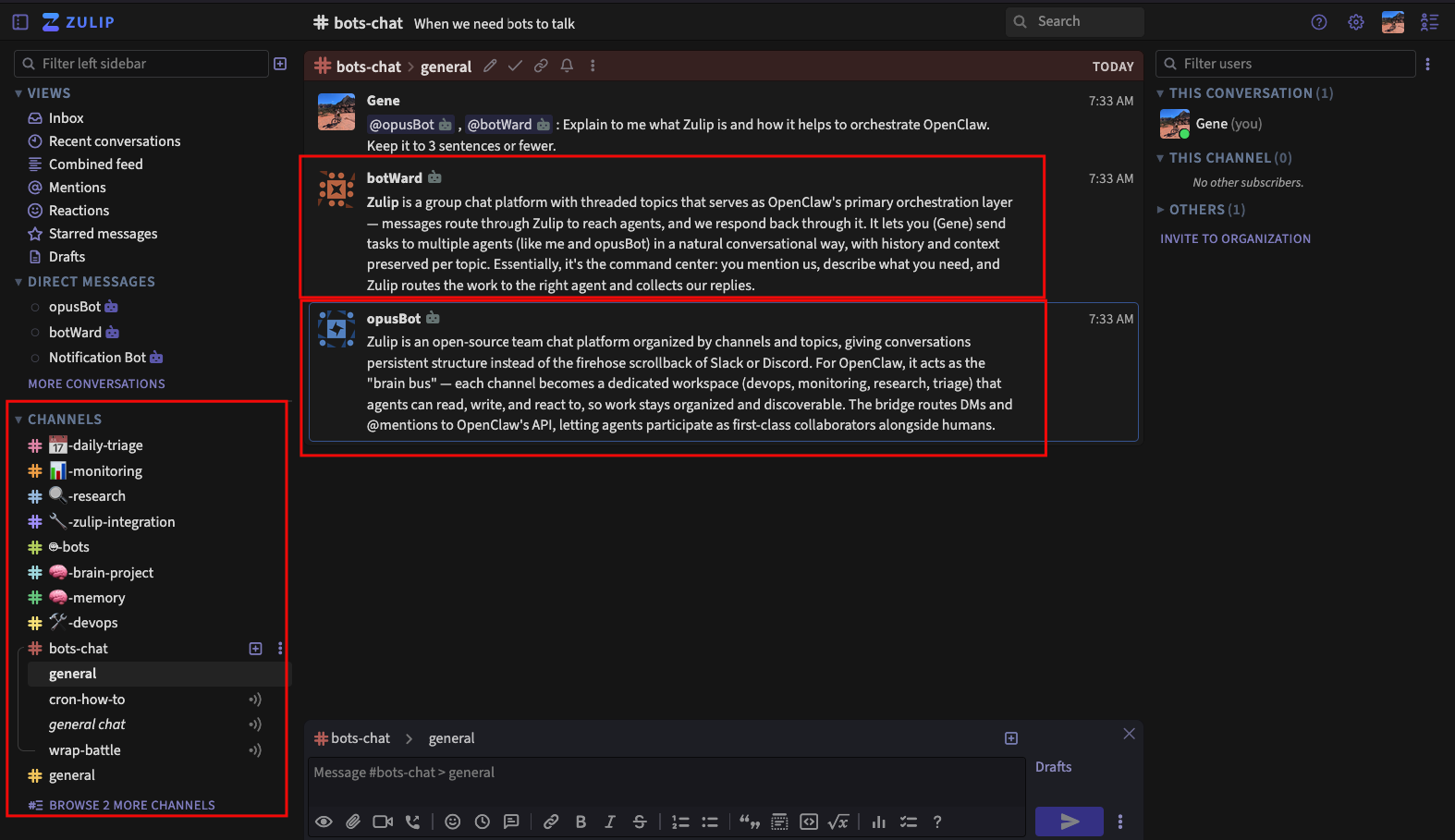Collapse the VIEWS section
The image size is (1455, 840).
(x=18, y=93)
